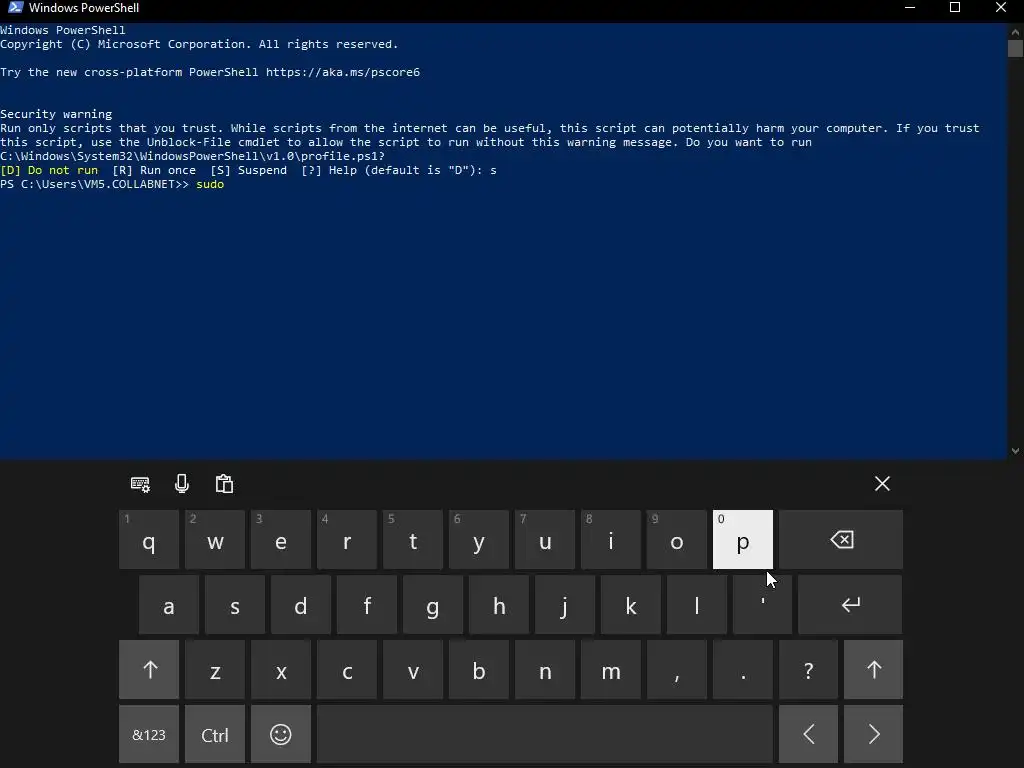The image size is (1024, 768).
Task: Tap the s key
Action: (x=234, y=605)
